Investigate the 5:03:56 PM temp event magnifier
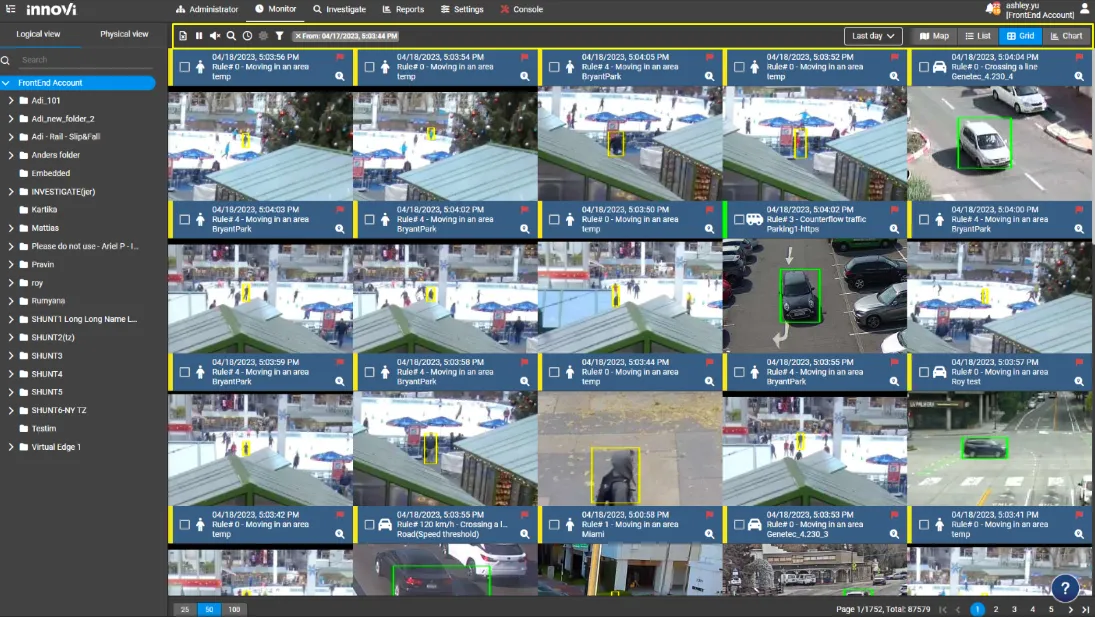 340,77
